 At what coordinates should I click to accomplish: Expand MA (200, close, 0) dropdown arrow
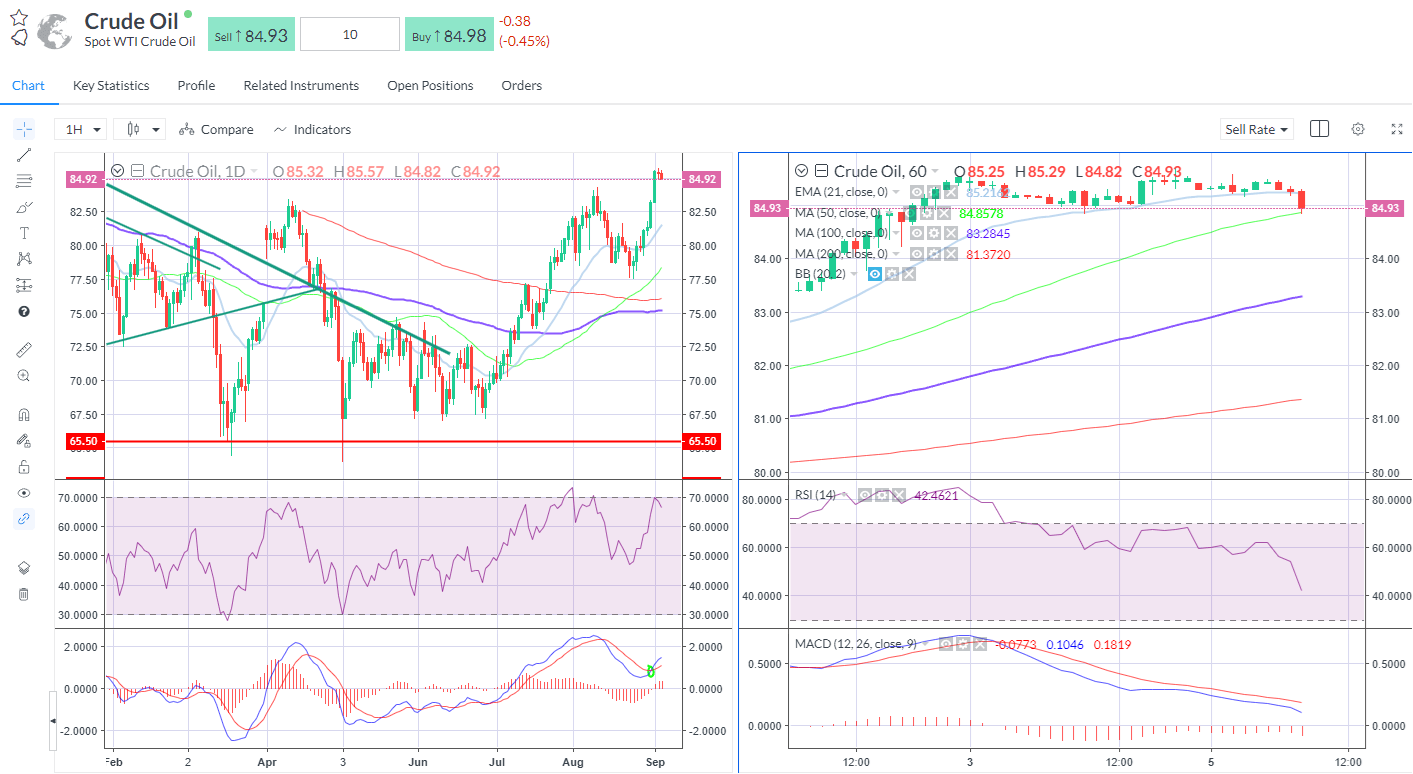point(896,254)
